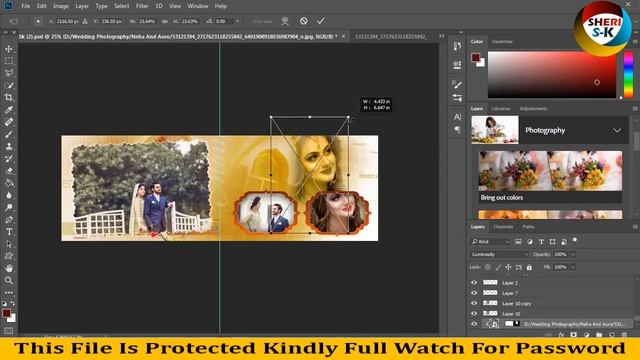640x360 pixels.
Task: Select the Healing Brush tool
Action: click(x=9, y=122)
